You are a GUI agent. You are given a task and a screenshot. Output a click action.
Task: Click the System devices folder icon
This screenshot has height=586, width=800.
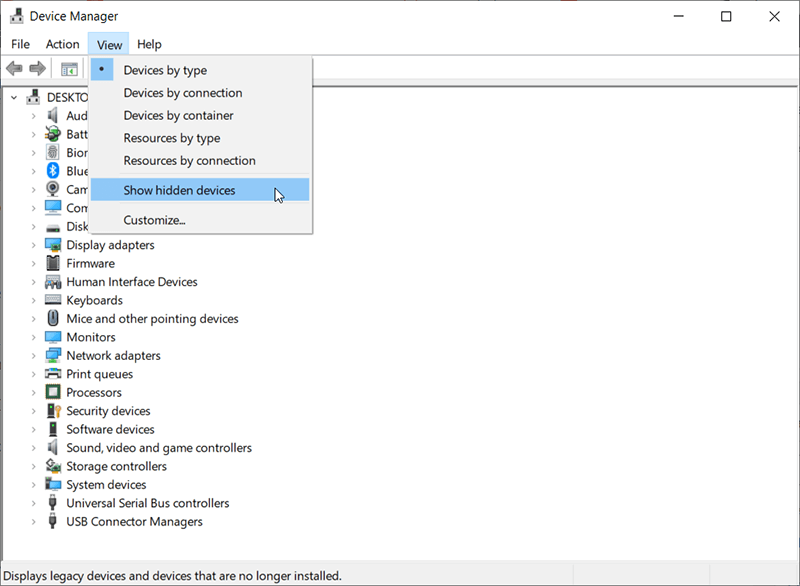click(x=53, y=484)
